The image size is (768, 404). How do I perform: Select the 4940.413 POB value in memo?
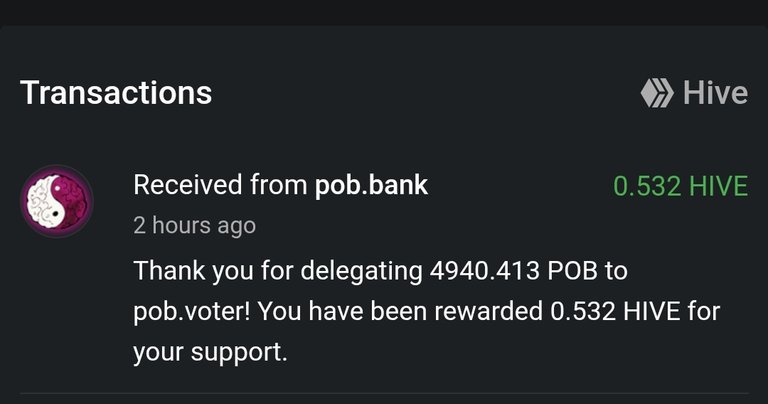point(514,270)
